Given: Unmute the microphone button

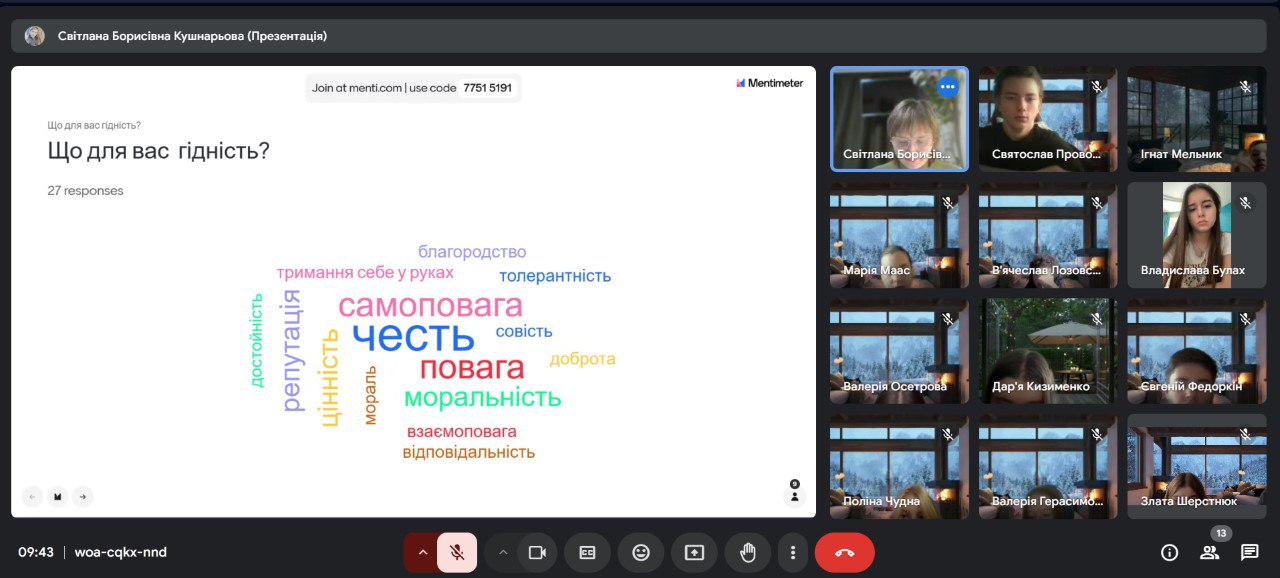Looking at the screenshot, I should pyautogui.click(x=457, y=552).
